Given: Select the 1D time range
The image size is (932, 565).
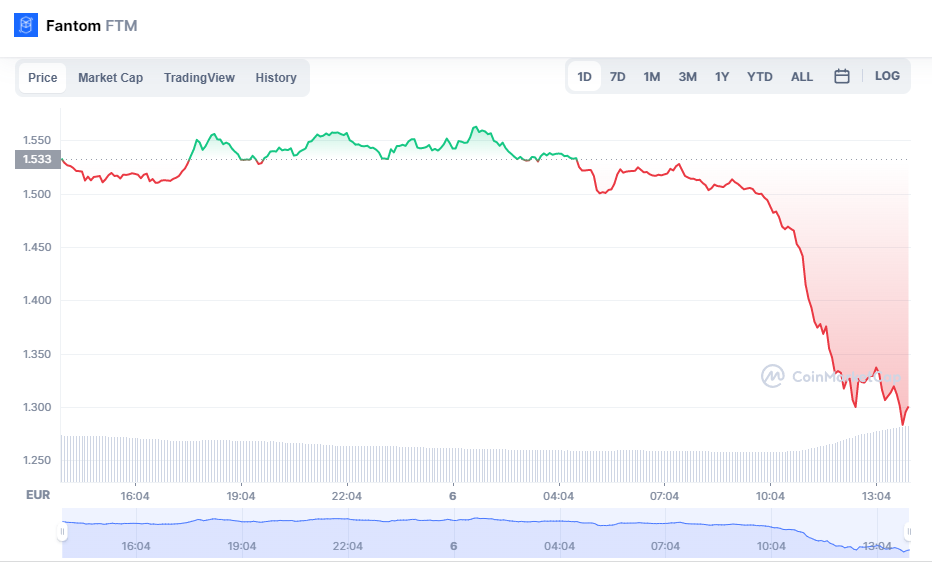Looking at the screenshot, I should [x=584, y=77].
